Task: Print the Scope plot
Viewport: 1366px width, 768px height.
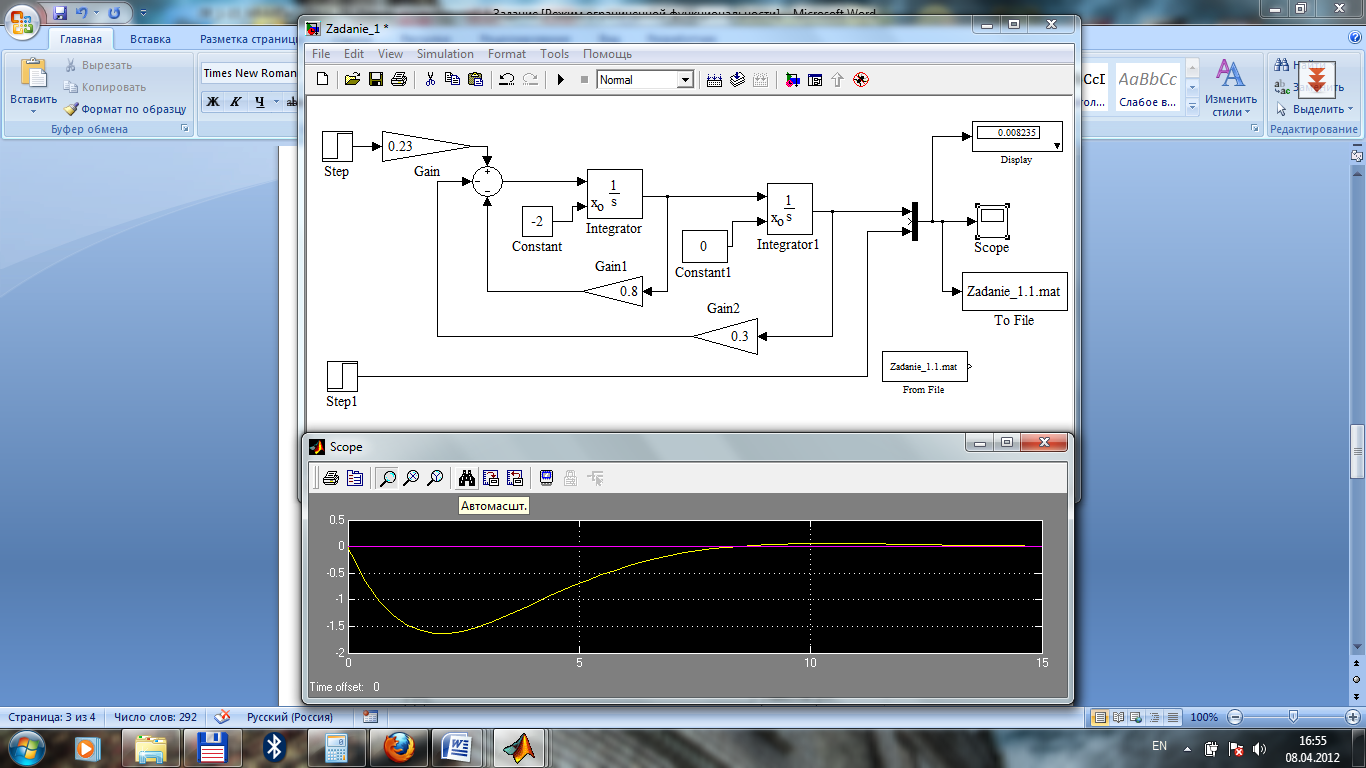Action: point(330,478)
